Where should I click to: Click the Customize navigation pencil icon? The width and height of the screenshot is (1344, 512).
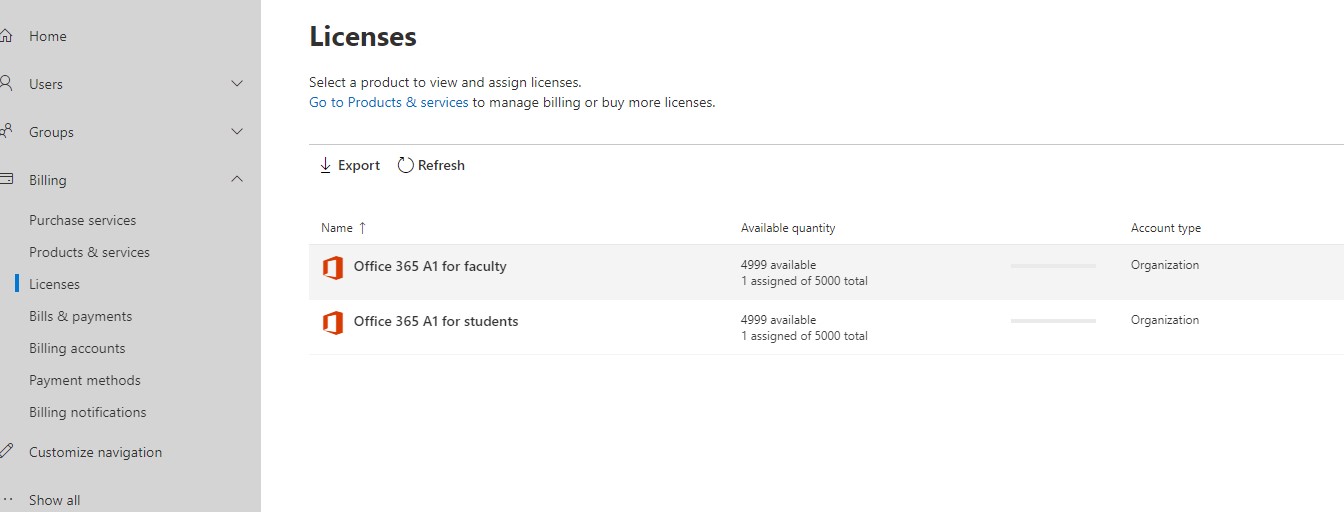(5, 451)
